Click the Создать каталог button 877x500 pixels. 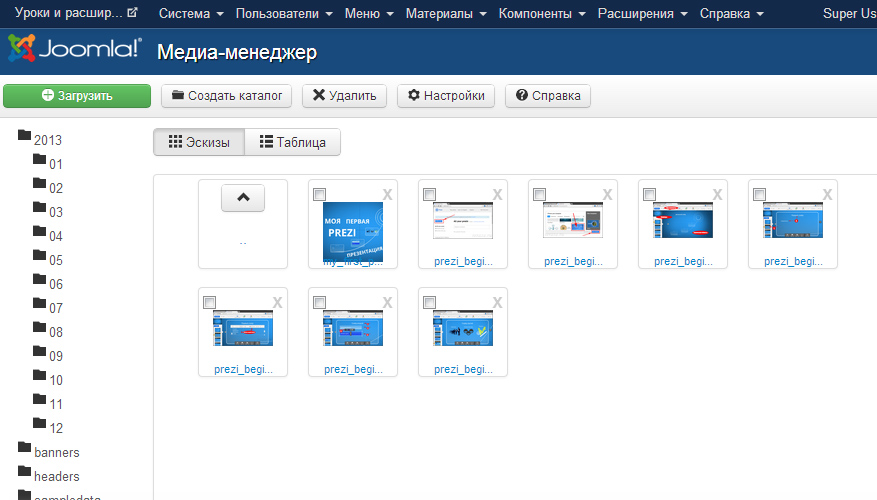[x=227, y=96]
